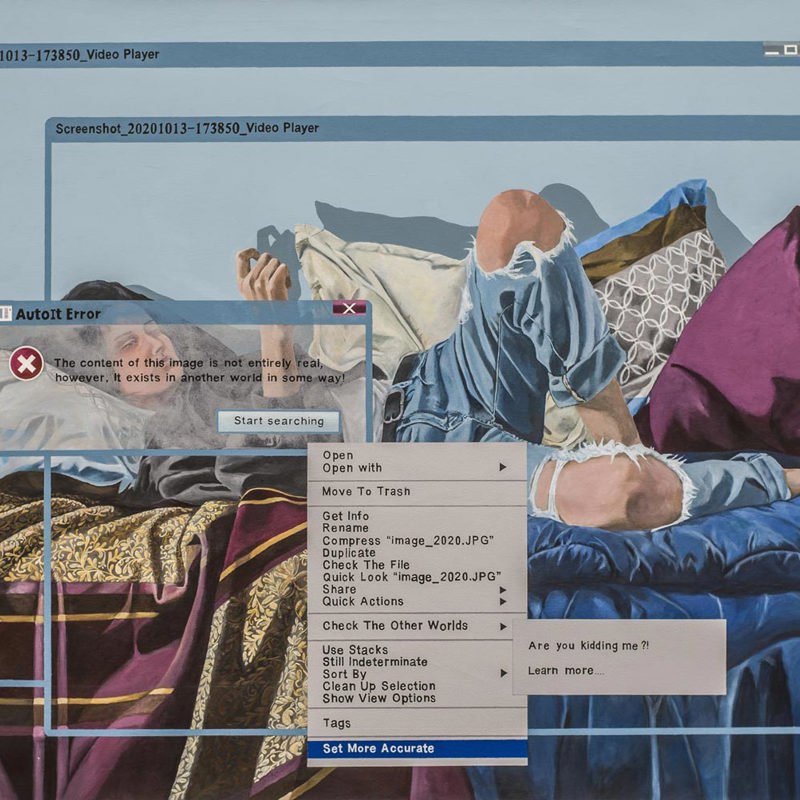Expand the Open with submenu arrow

(x=503, y=468)
